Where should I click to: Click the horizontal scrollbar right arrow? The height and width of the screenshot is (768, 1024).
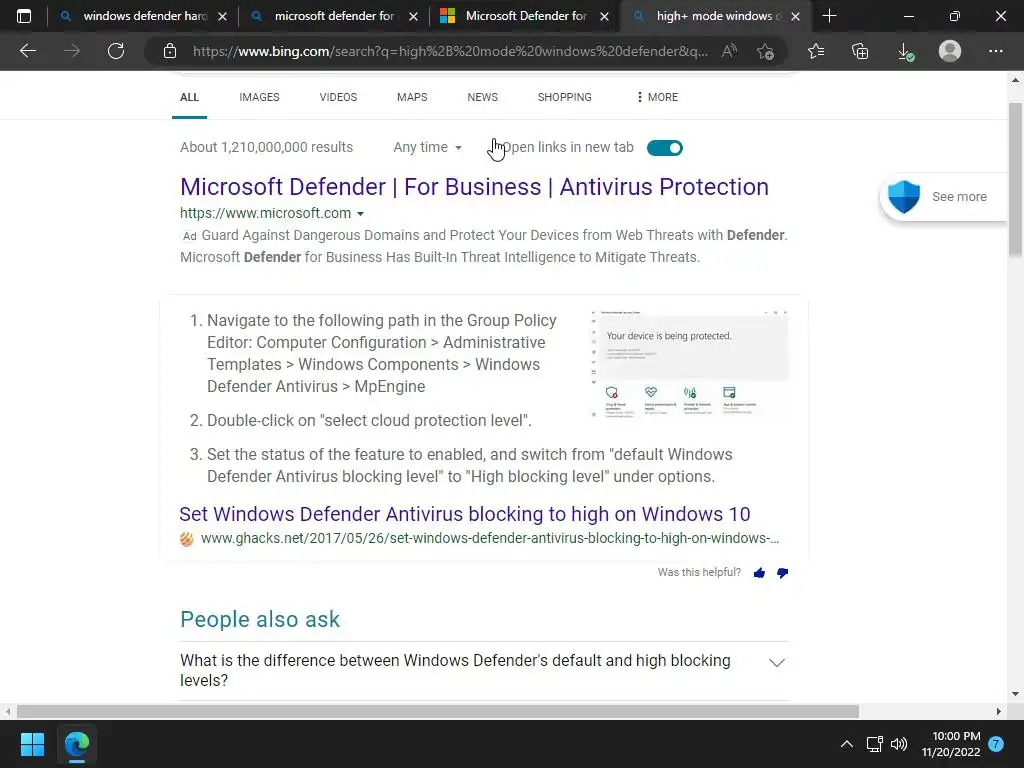coord(998,711)
